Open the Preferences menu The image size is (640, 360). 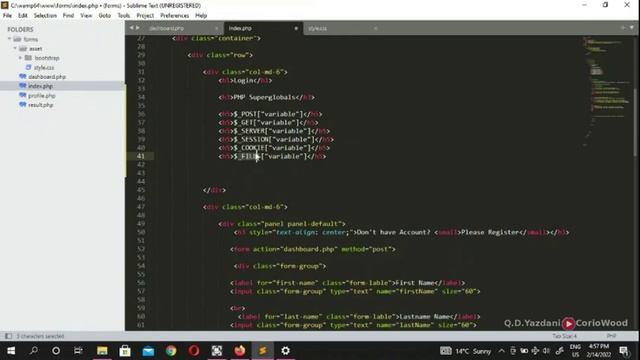(174, 16)
